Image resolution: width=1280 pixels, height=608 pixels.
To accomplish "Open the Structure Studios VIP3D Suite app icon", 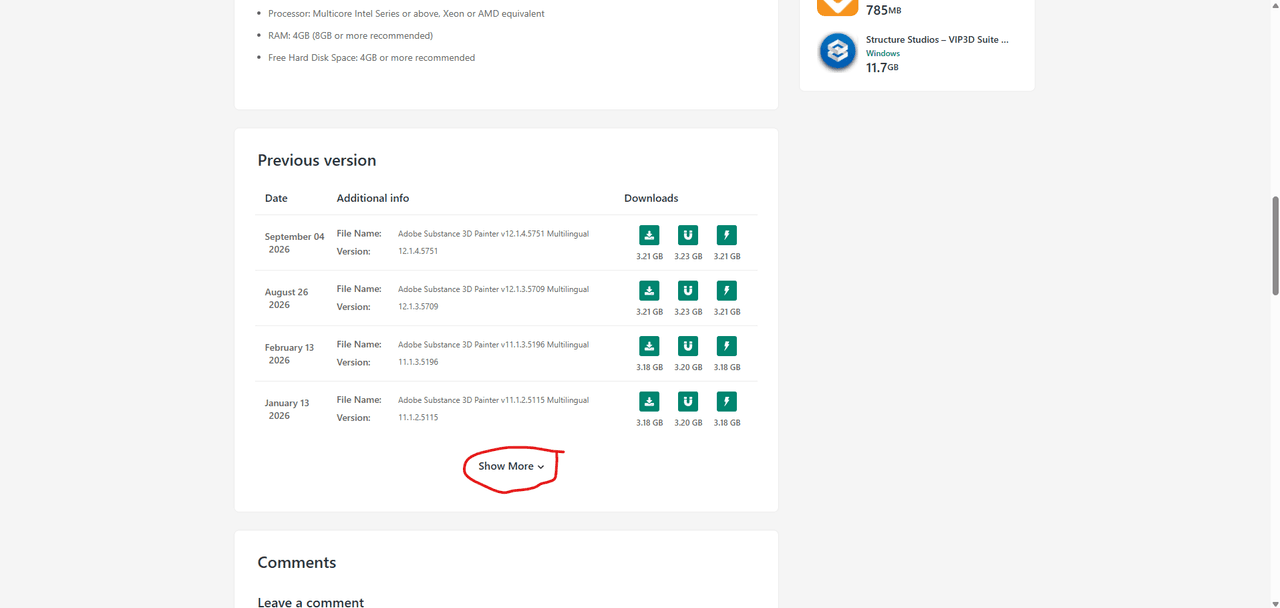I will point(837,52).
